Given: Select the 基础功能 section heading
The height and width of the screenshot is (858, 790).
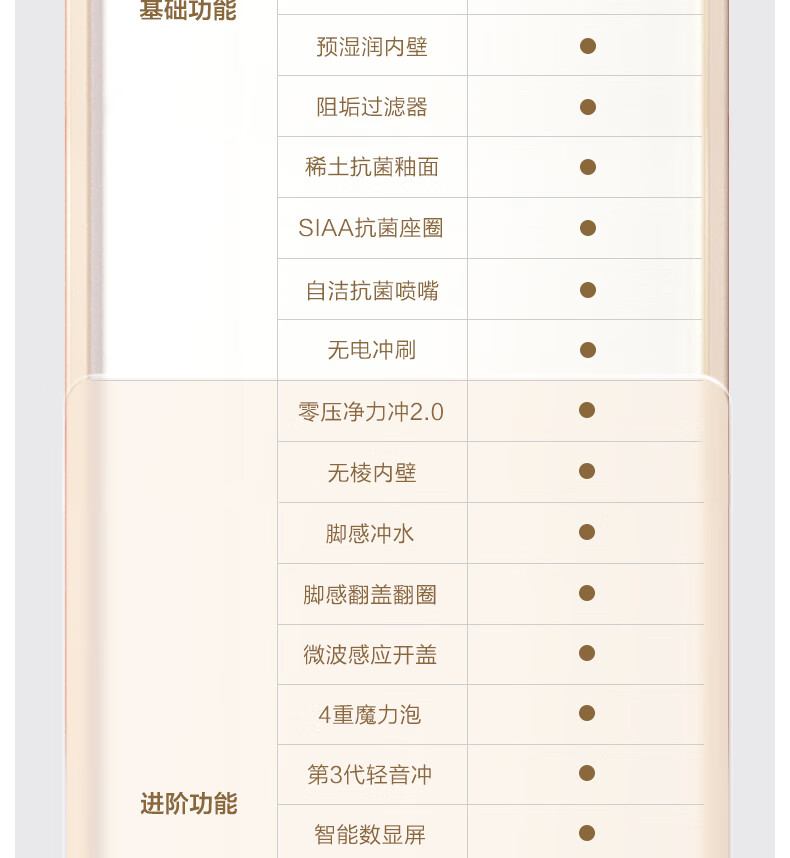Looking at the screenshot, I should [188, 10].
